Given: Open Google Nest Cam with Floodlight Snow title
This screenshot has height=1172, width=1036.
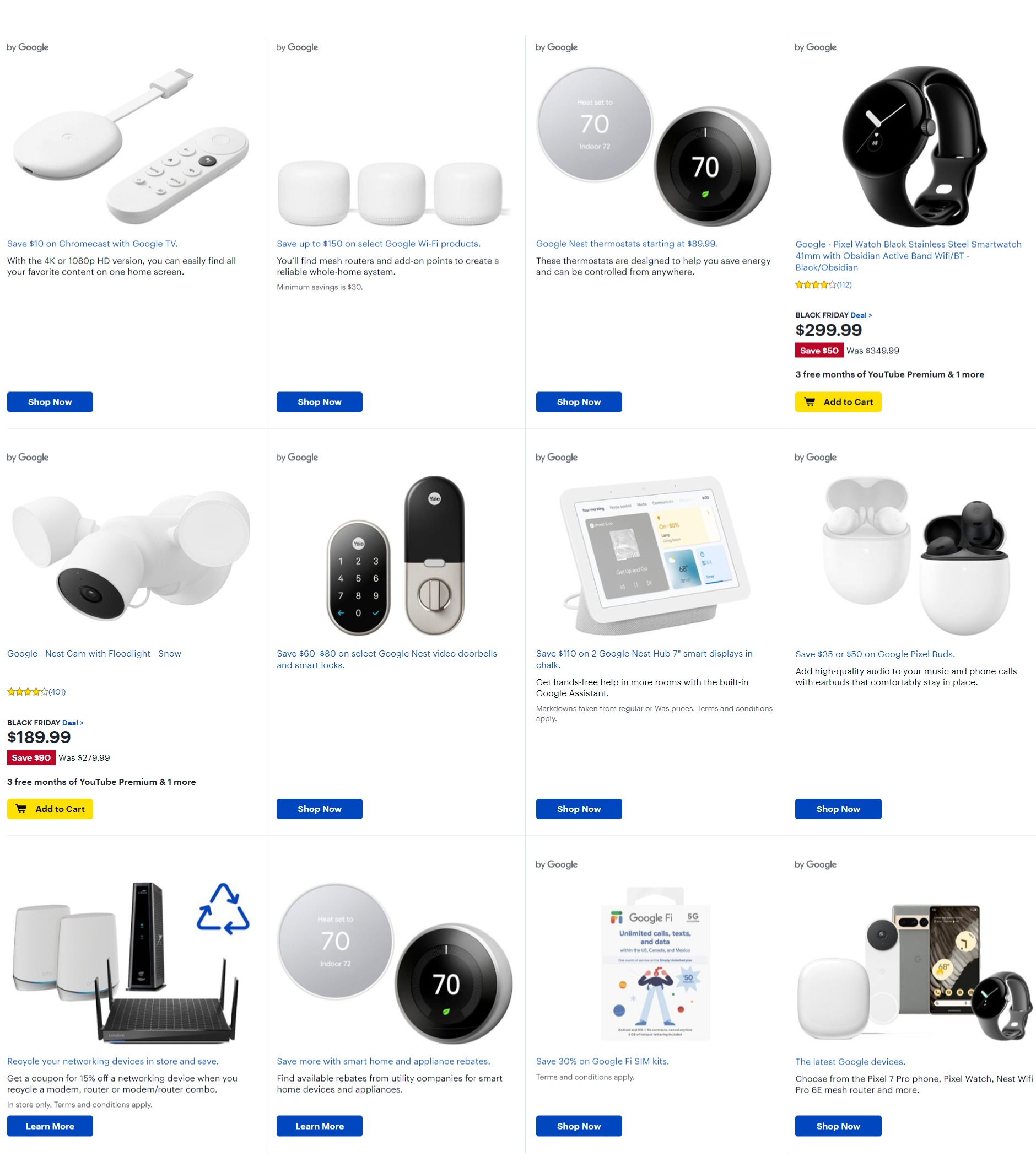Looking at the screenshot, I should [x=94, y=654].
